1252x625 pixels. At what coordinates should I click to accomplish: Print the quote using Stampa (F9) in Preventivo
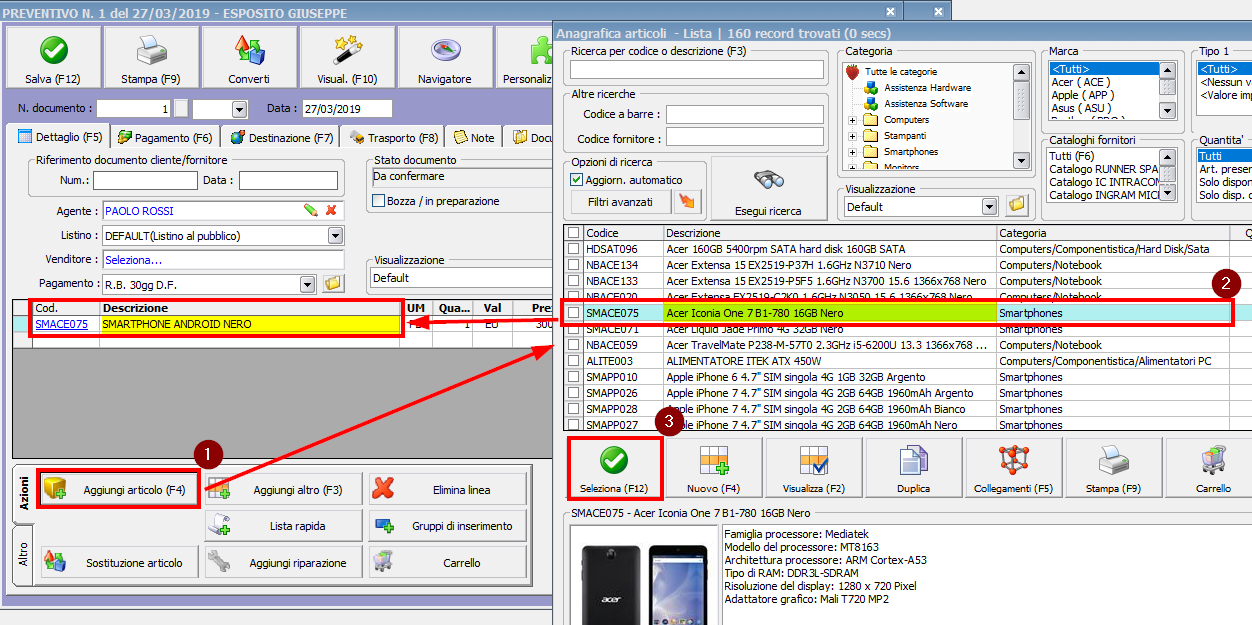[x=151, y=58]
